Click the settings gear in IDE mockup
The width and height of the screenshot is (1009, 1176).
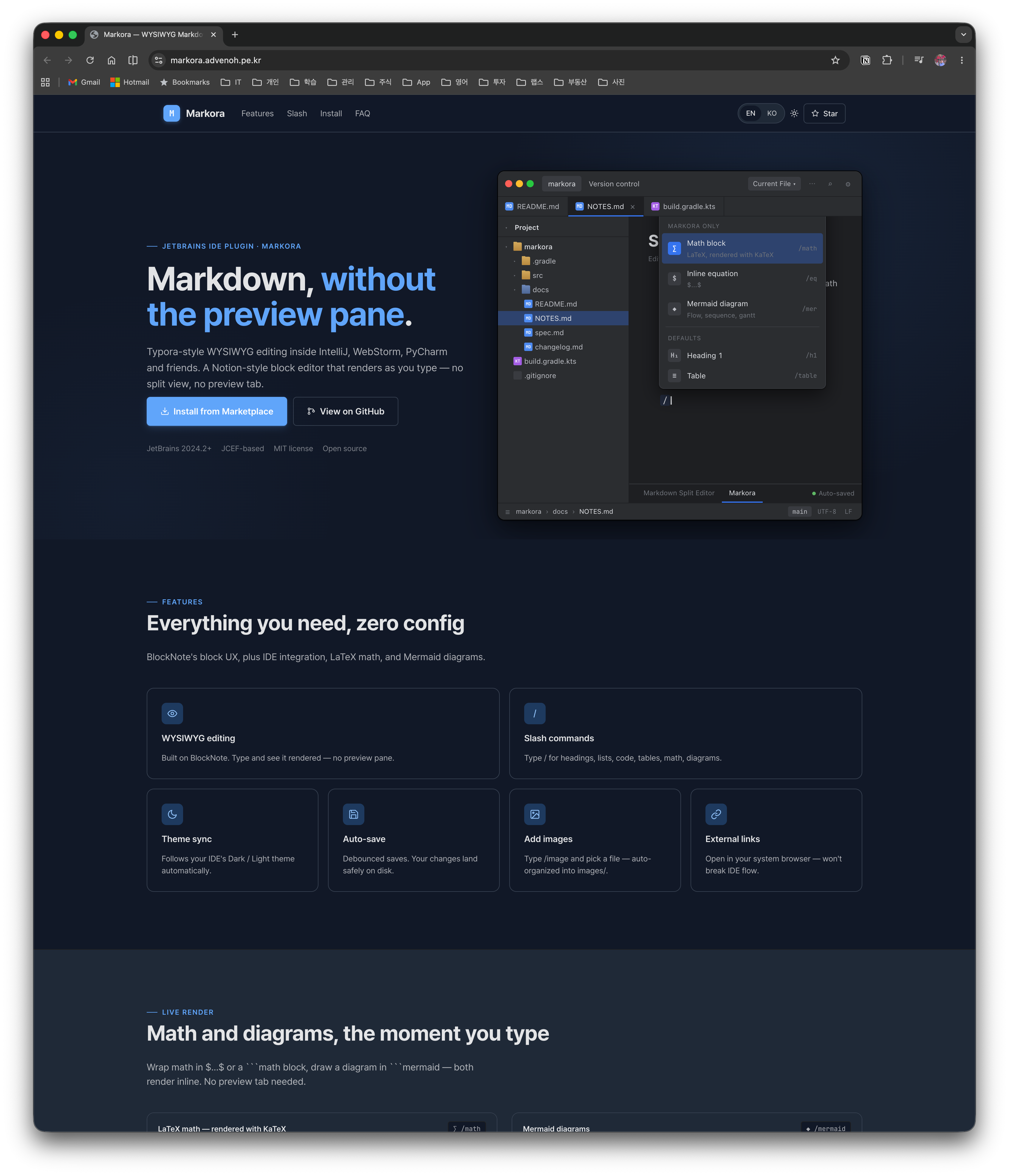[848, 184]
